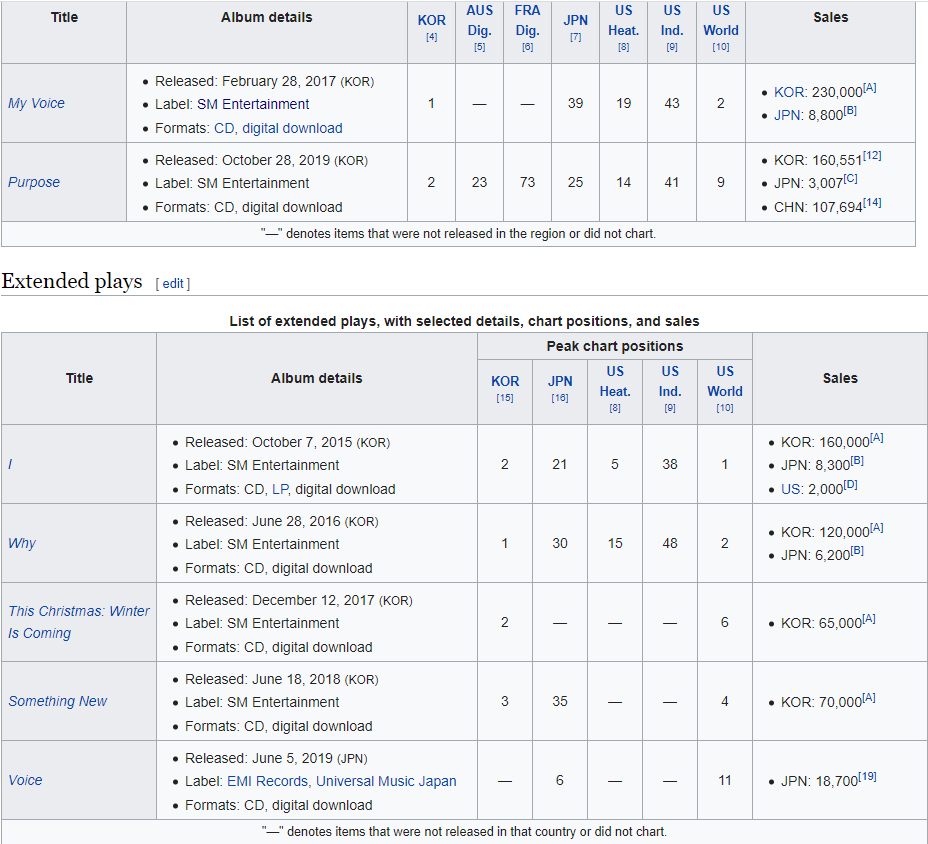Open the EMI Records label link

pyautogui.click(x=268, y=781)
